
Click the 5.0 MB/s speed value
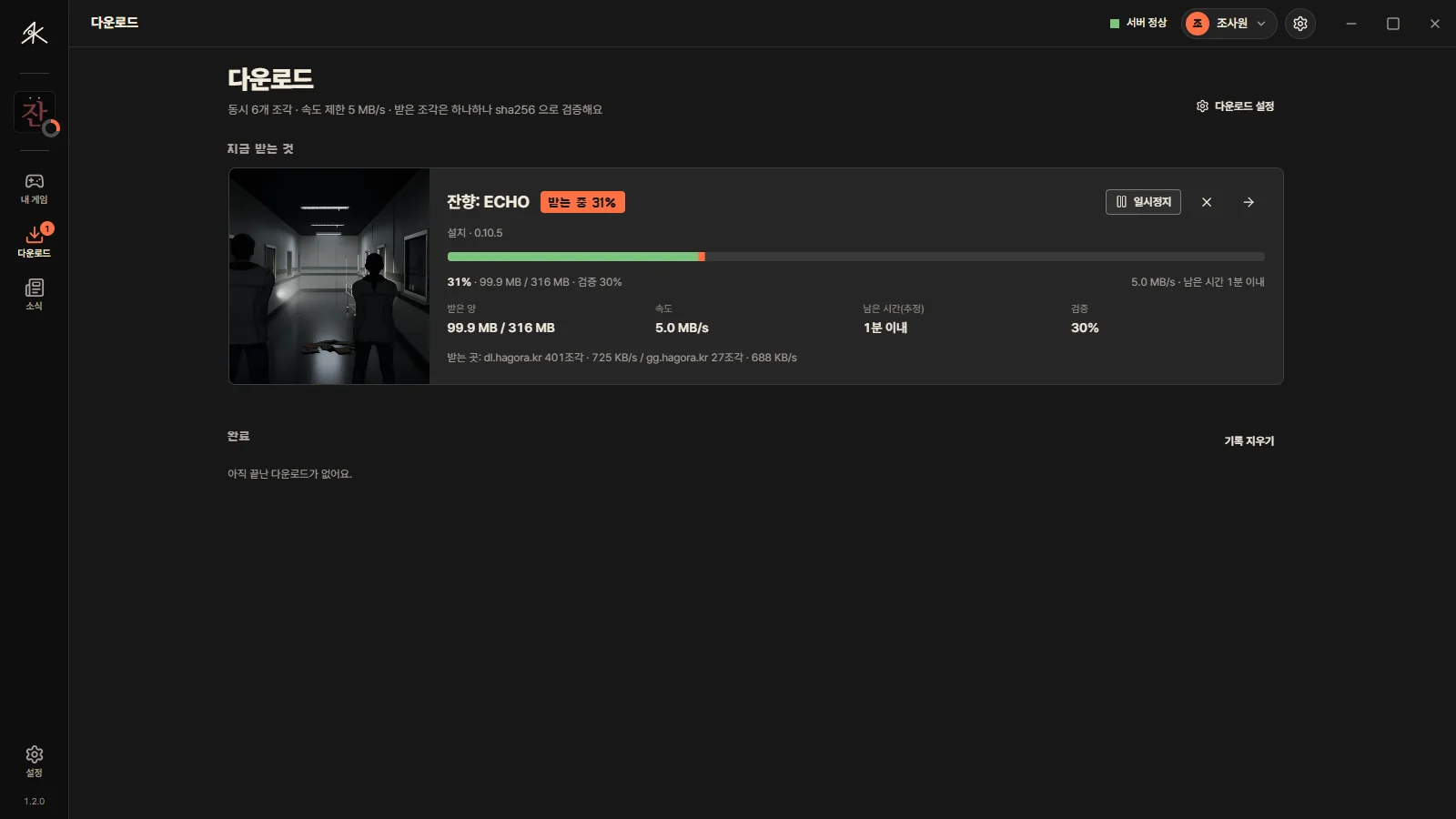682,328
